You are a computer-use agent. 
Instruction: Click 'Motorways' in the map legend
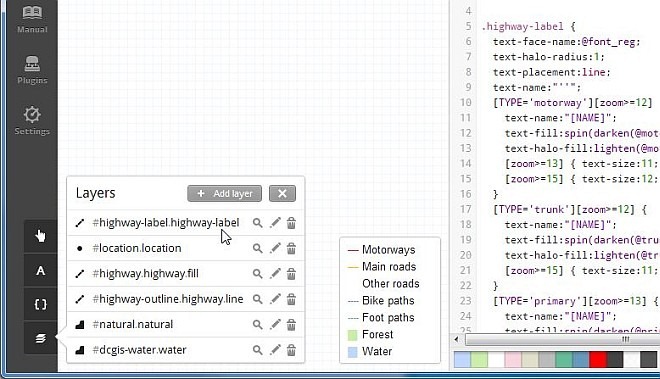(x=389, y=250)
